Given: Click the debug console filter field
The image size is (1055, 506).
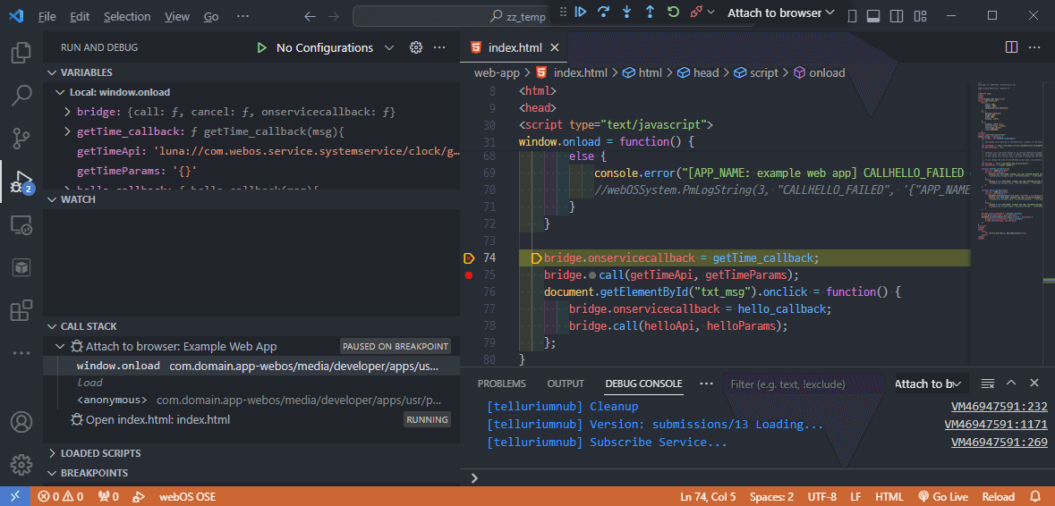Looking at the screenshot, I should (x=805, y=384).
